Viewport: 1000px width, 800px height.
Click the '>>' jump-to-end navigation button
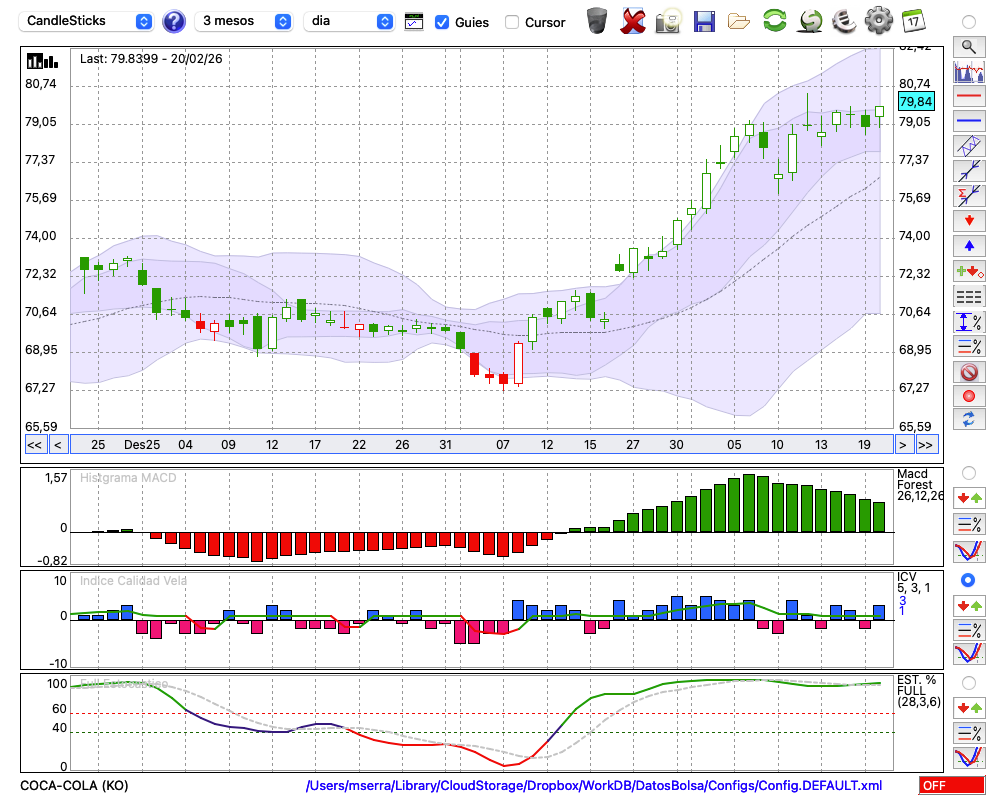coord(926,445)
